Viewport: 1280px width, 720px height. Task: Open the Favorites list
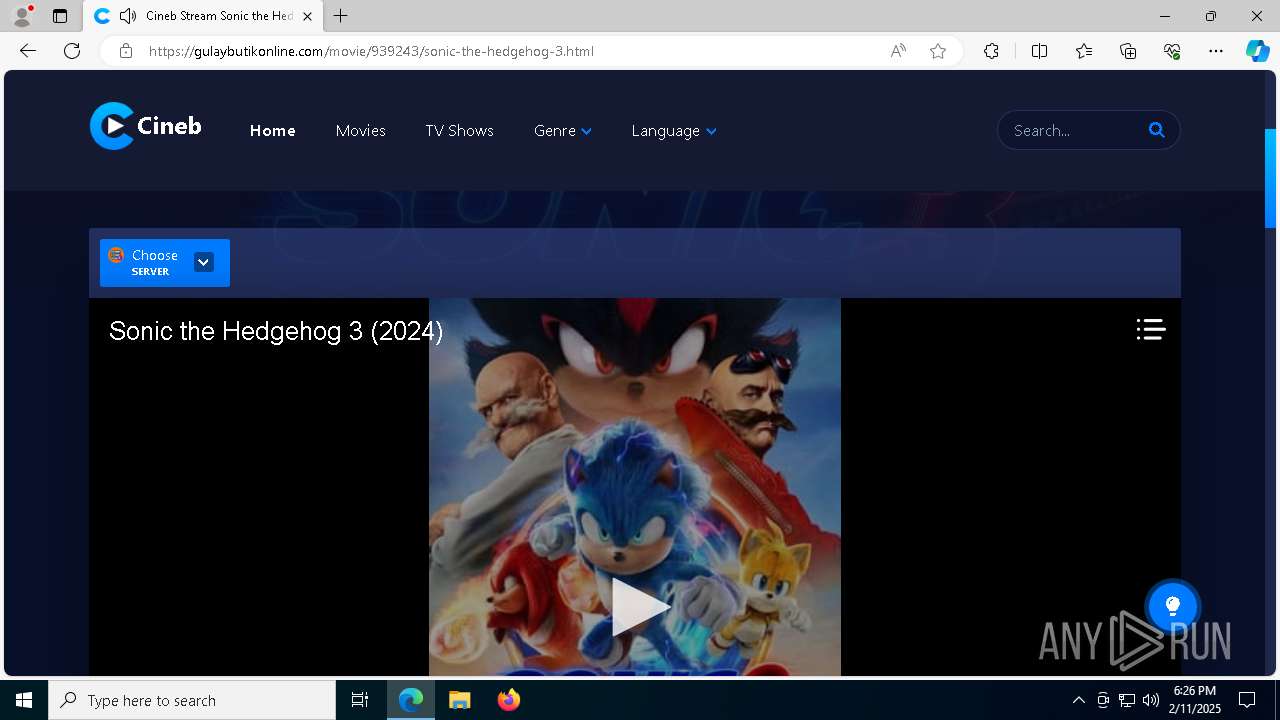point(1084,51)
